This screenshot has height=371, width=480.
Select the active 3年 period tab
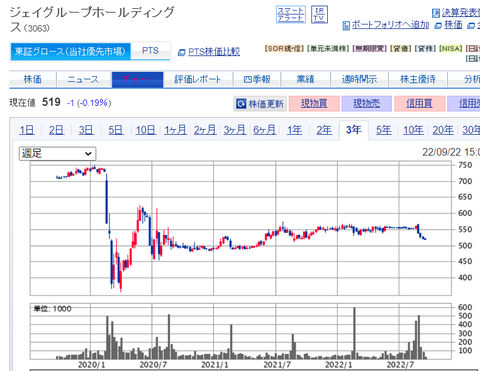coord(354,130)
